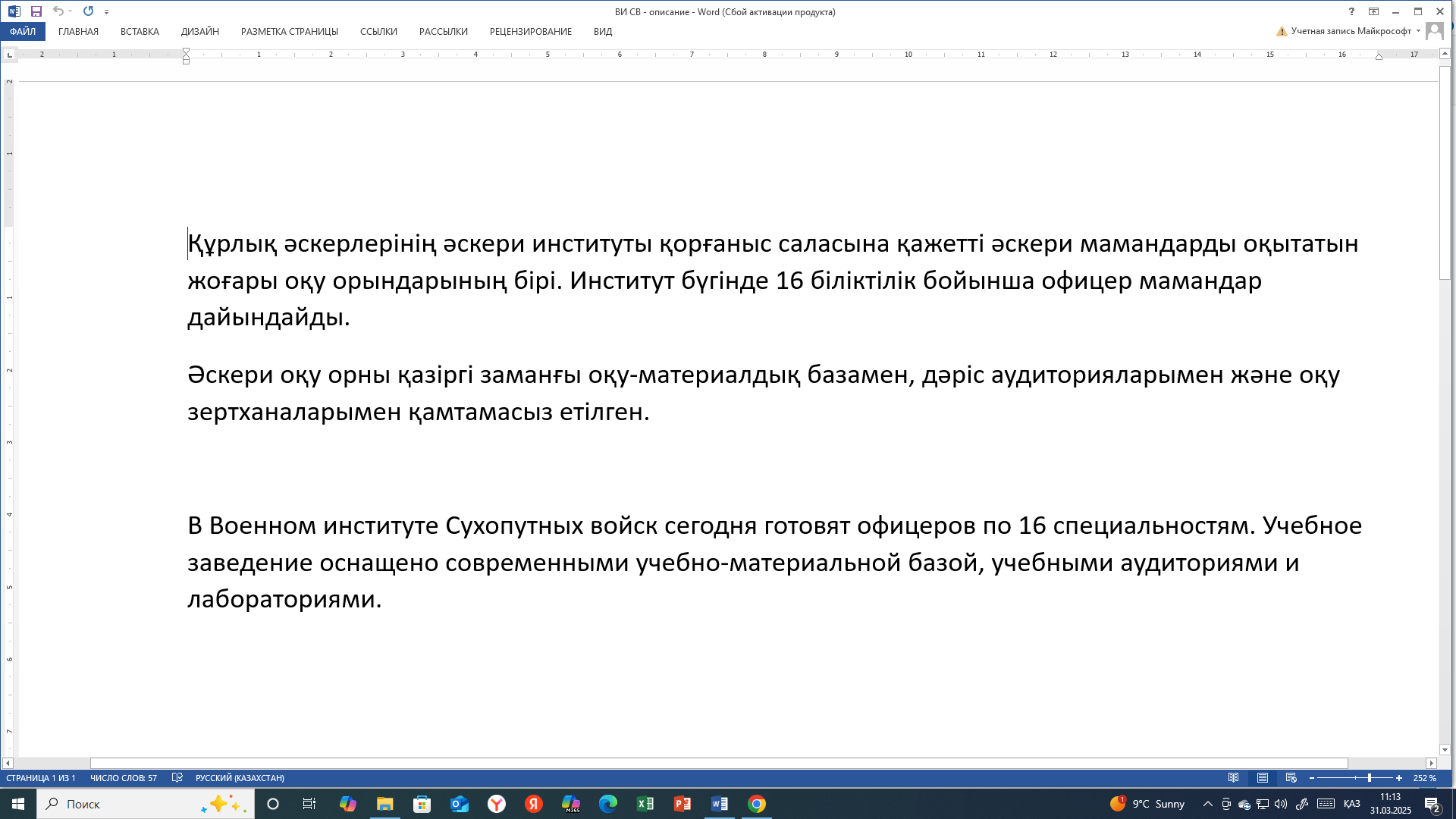Click the taskbar Поиск search box

pyautogui.click(x=146, y=804)
